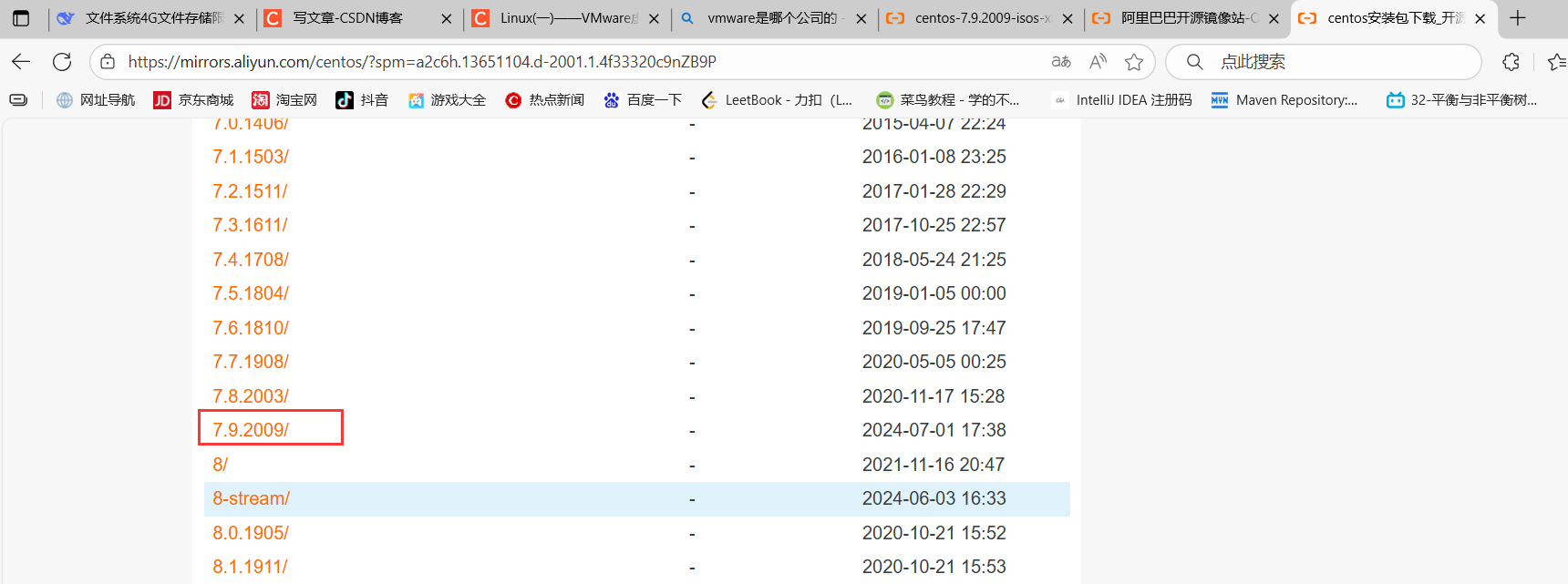
Task: Open the 7.8.2003/ directory link
Action: (x=251, y=396)
